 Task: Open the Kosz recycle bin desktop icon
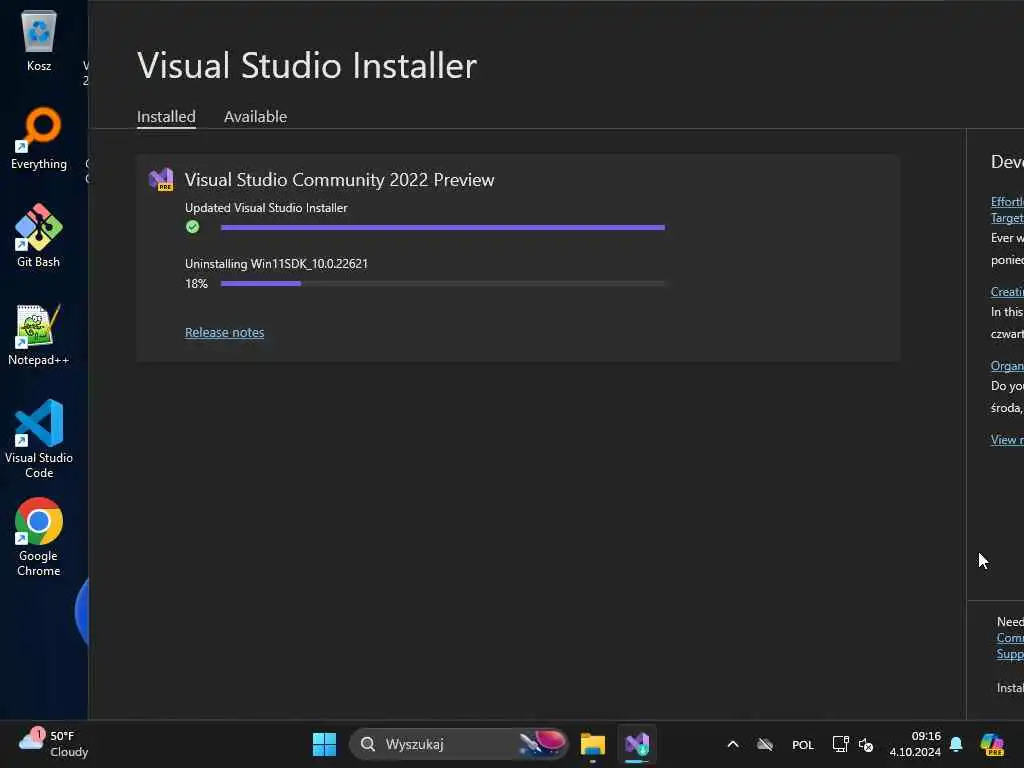click(x=39, y=40)
